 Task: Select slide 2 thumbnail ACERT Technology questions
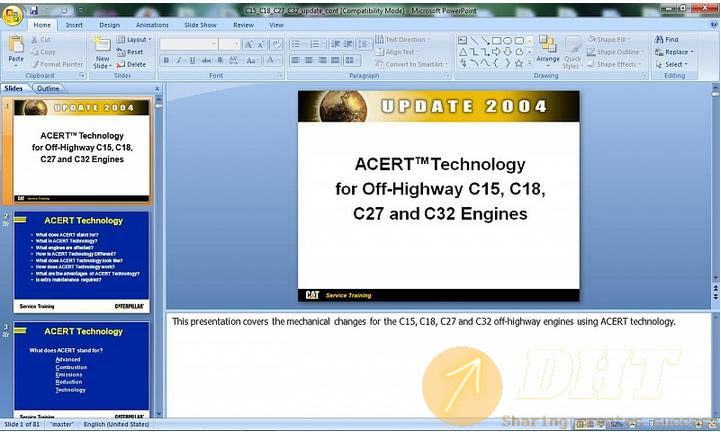tap(81, 262)
